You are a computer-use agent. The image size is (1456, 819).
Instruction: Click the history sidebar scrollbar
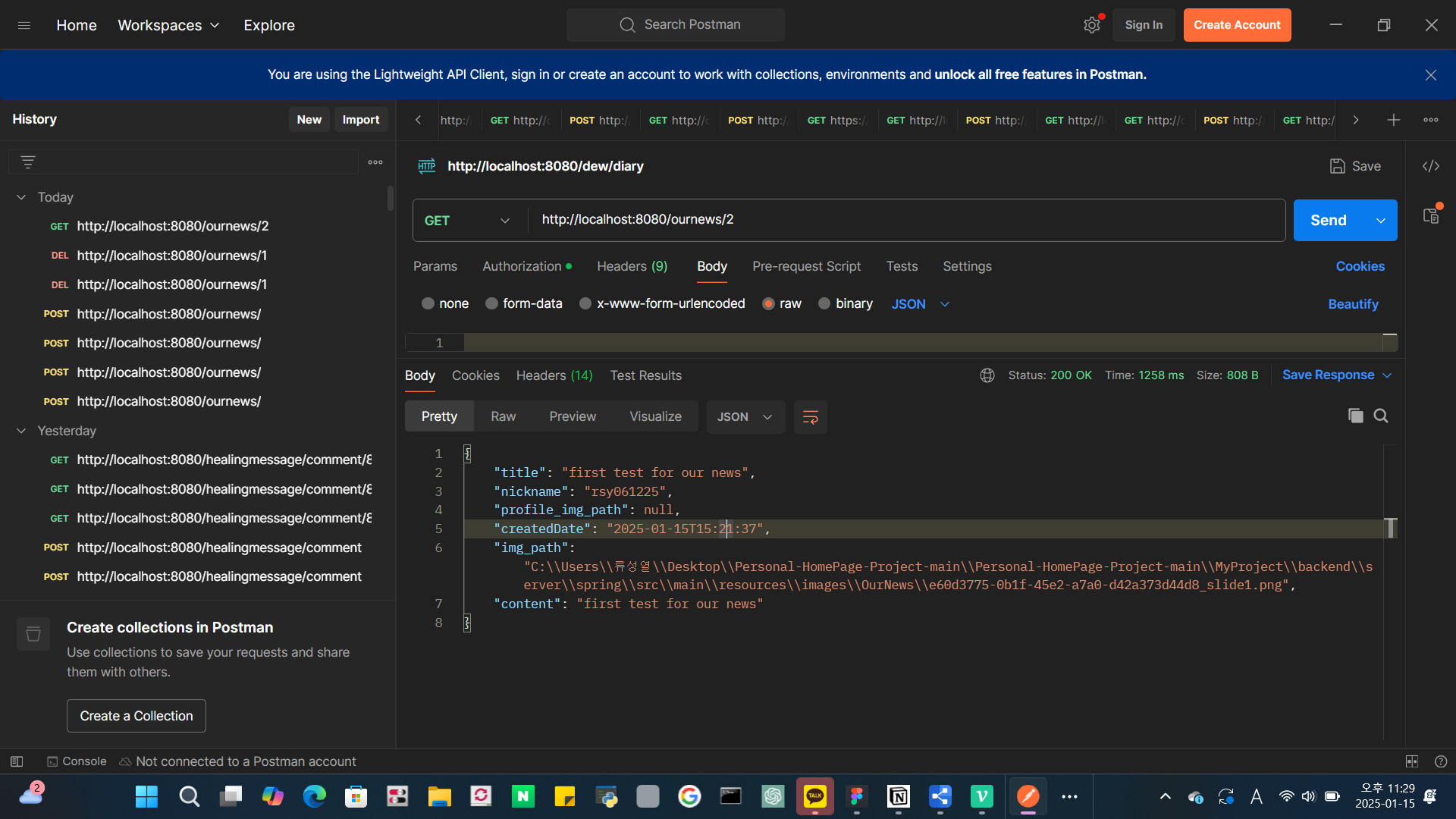pyautogui.click(x=391, y=199)
